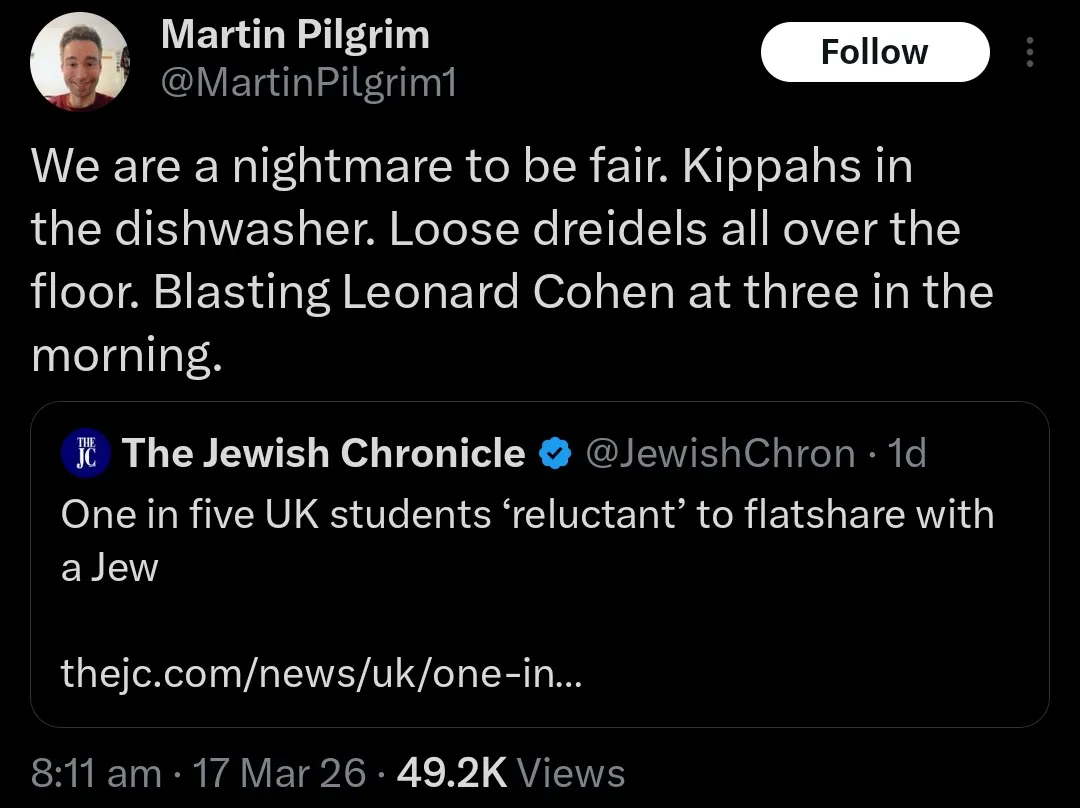Open Martin Pilgrim's profile photo
This screenshot has width=1080, height=808.
click(x=79, y=62)
